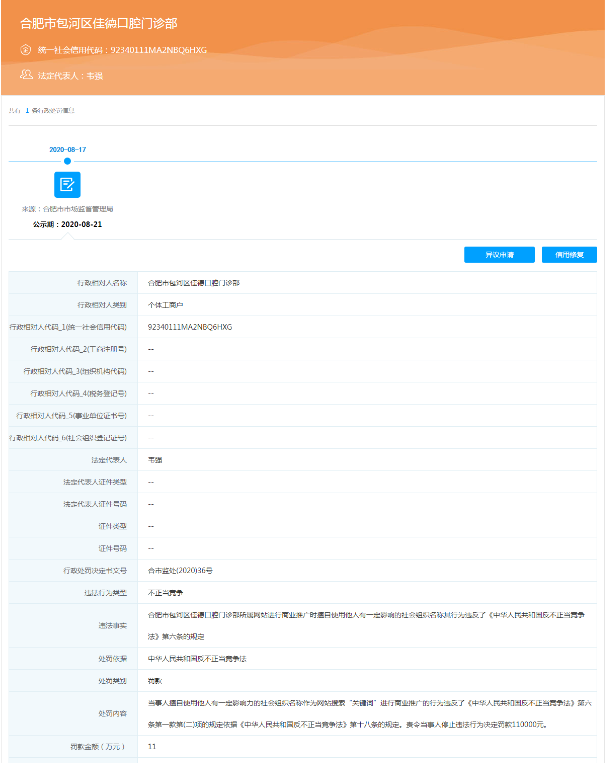Click label 行政相对人代码_5(事业单位证书号)
Viewport: 607px width, 763px height.
pyautogui.click(x=72, y=416)
